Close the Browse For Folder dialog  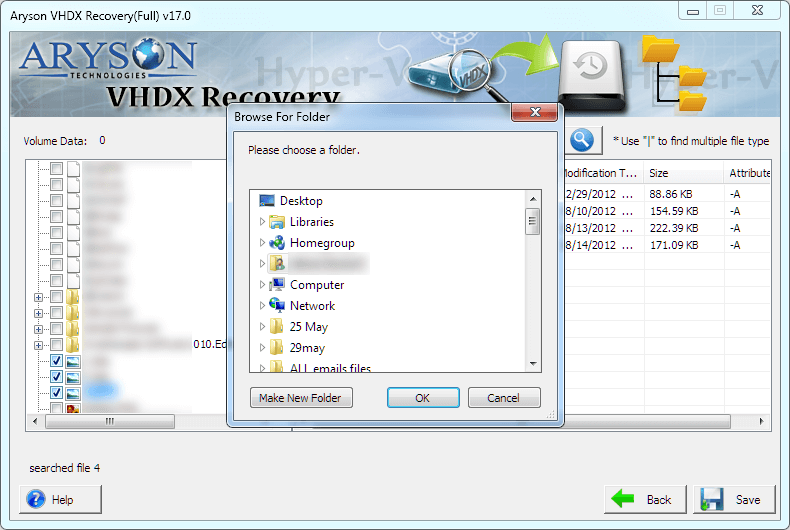click(x=535, y=112)
